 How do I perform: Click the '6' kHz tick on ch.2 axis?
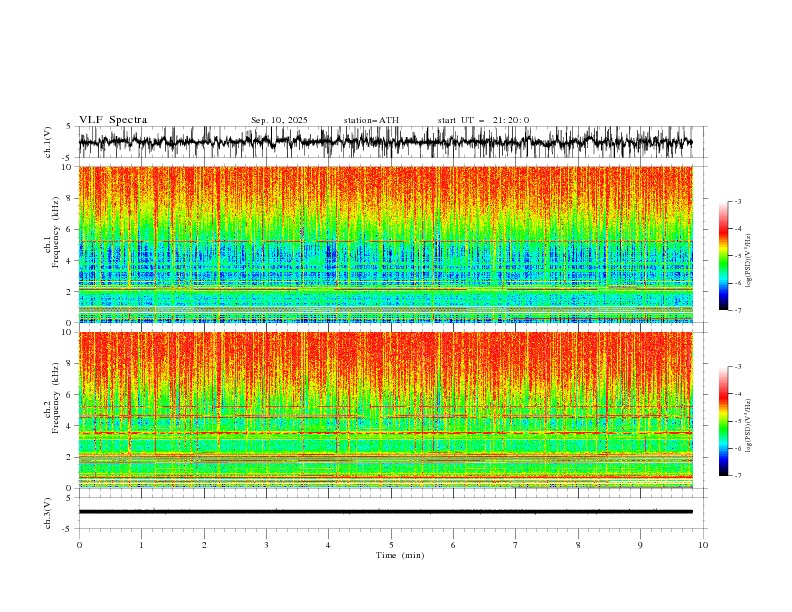71,394
